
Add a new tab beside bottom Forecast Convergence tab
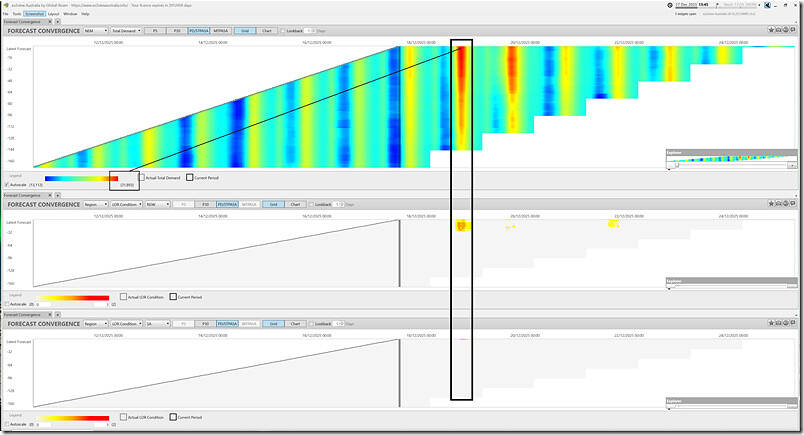57,314
